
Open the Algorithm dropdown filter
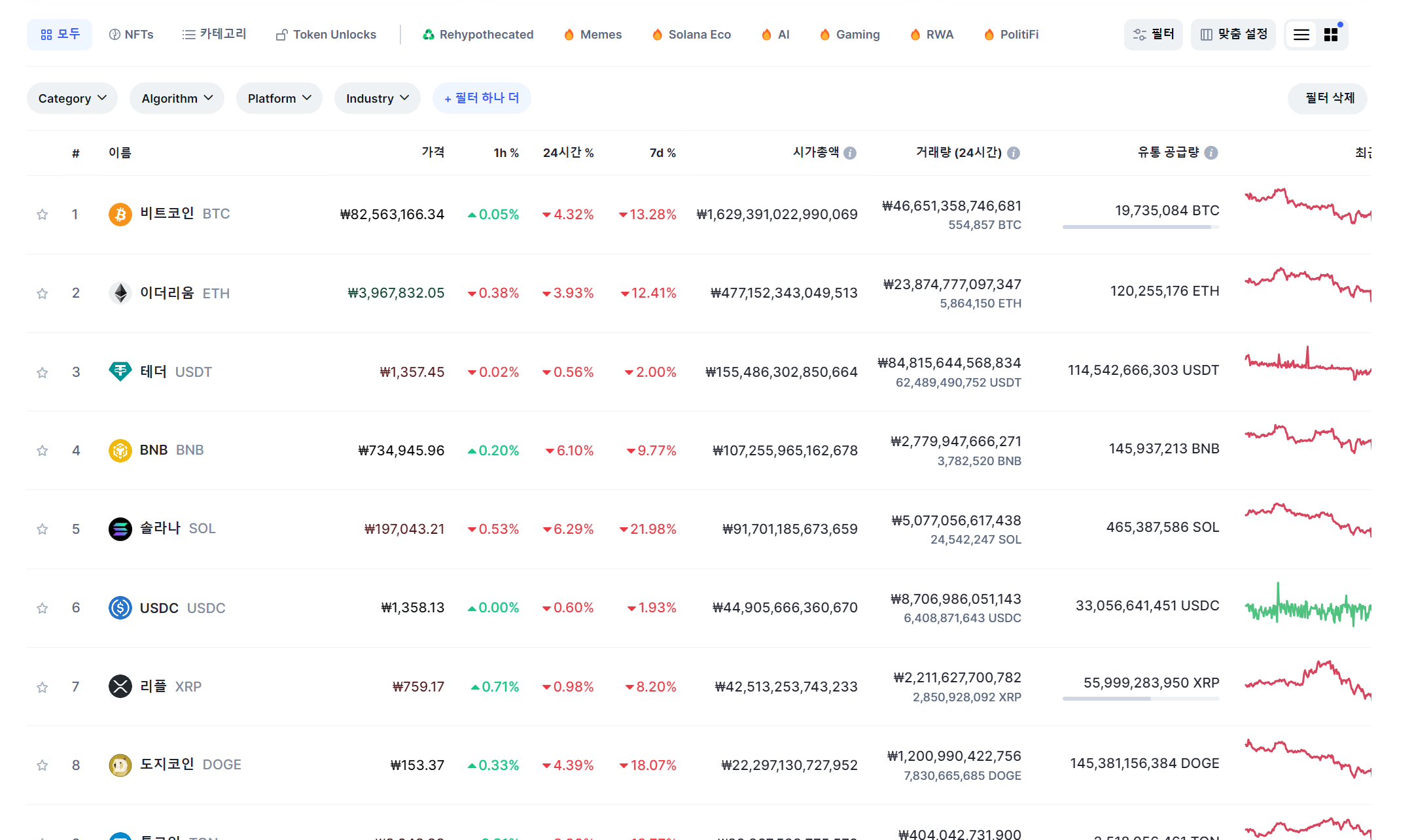(x=177, y=98)
